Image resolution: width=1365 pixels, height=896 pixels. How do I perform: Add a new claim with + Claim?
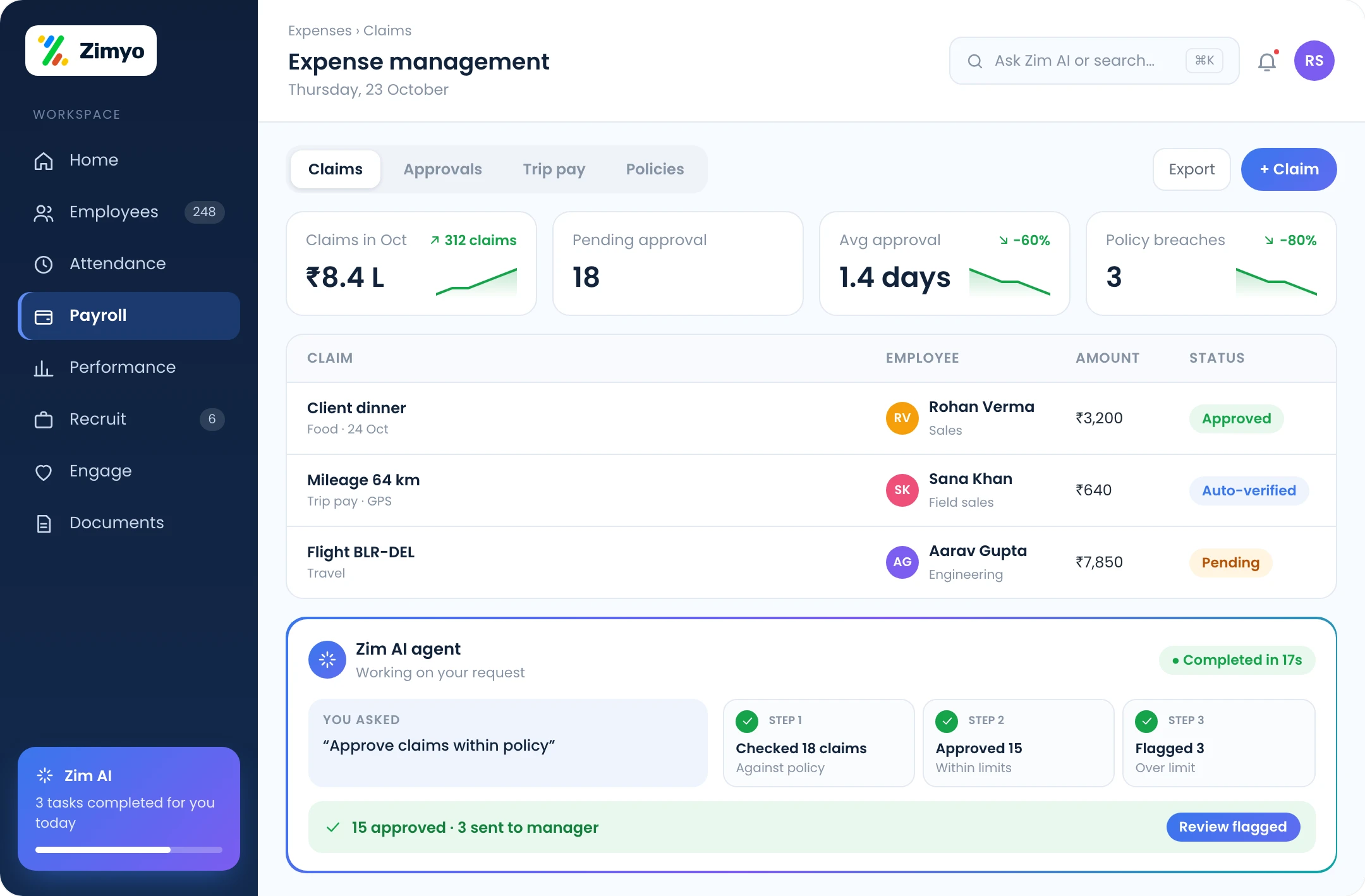click(x=1289, y=169)
